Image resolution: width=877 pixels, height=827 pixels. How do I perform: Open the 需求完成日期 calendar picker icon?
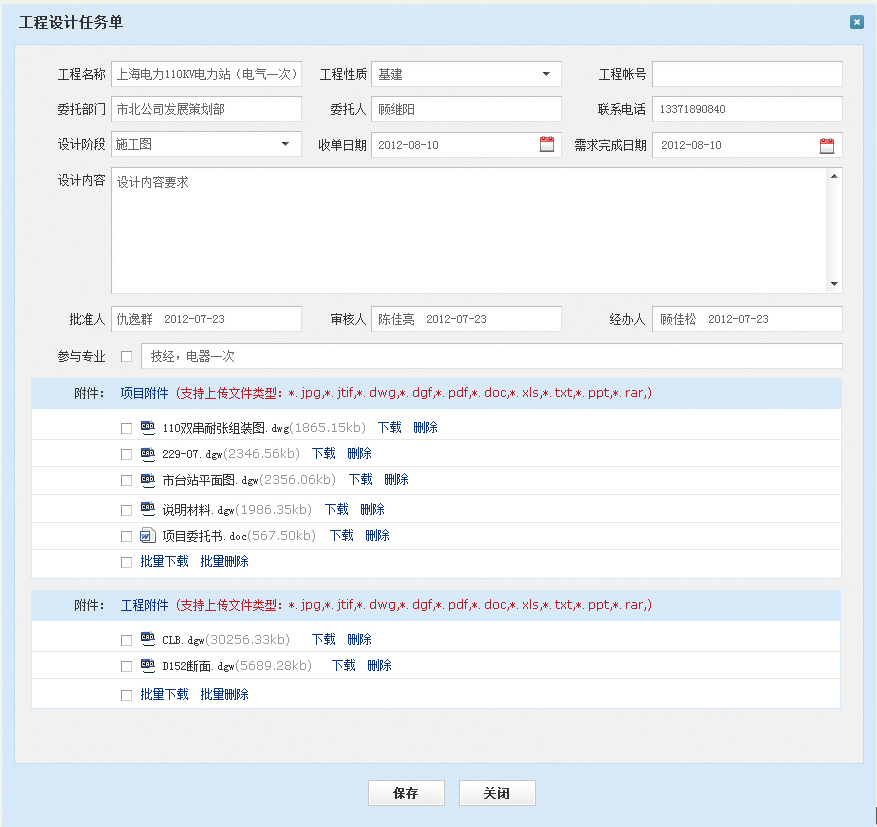coord(827,145)
